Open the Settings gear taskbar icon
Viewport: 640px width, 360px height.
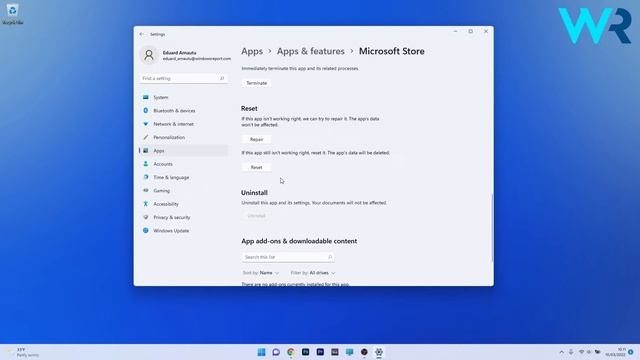pyautogui.click(x=379, y=352)
